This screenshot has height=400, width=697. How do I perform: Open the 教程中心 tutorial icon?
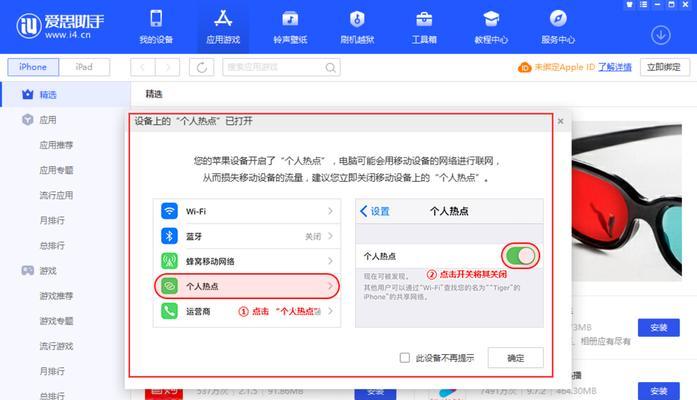491,19
